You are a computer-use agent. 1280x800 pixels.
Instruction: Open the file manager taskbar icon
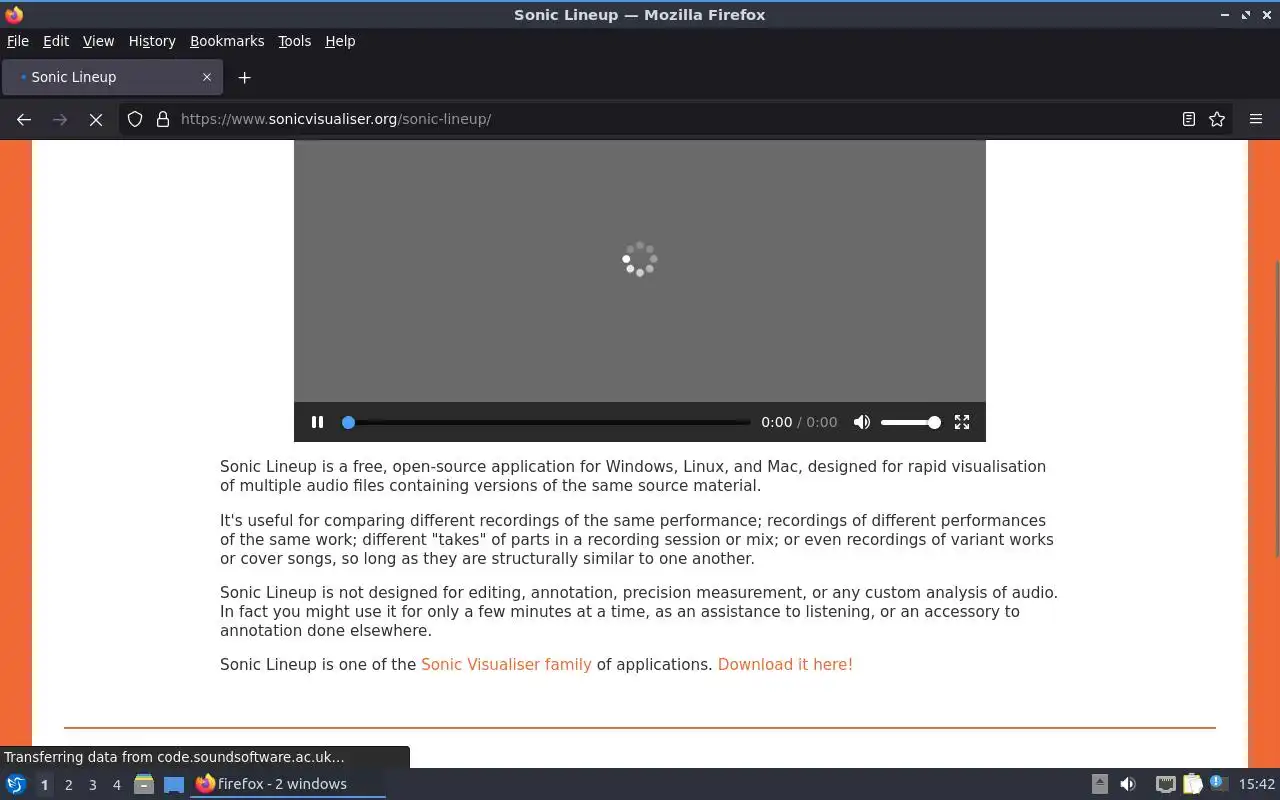tap(144, 784)
